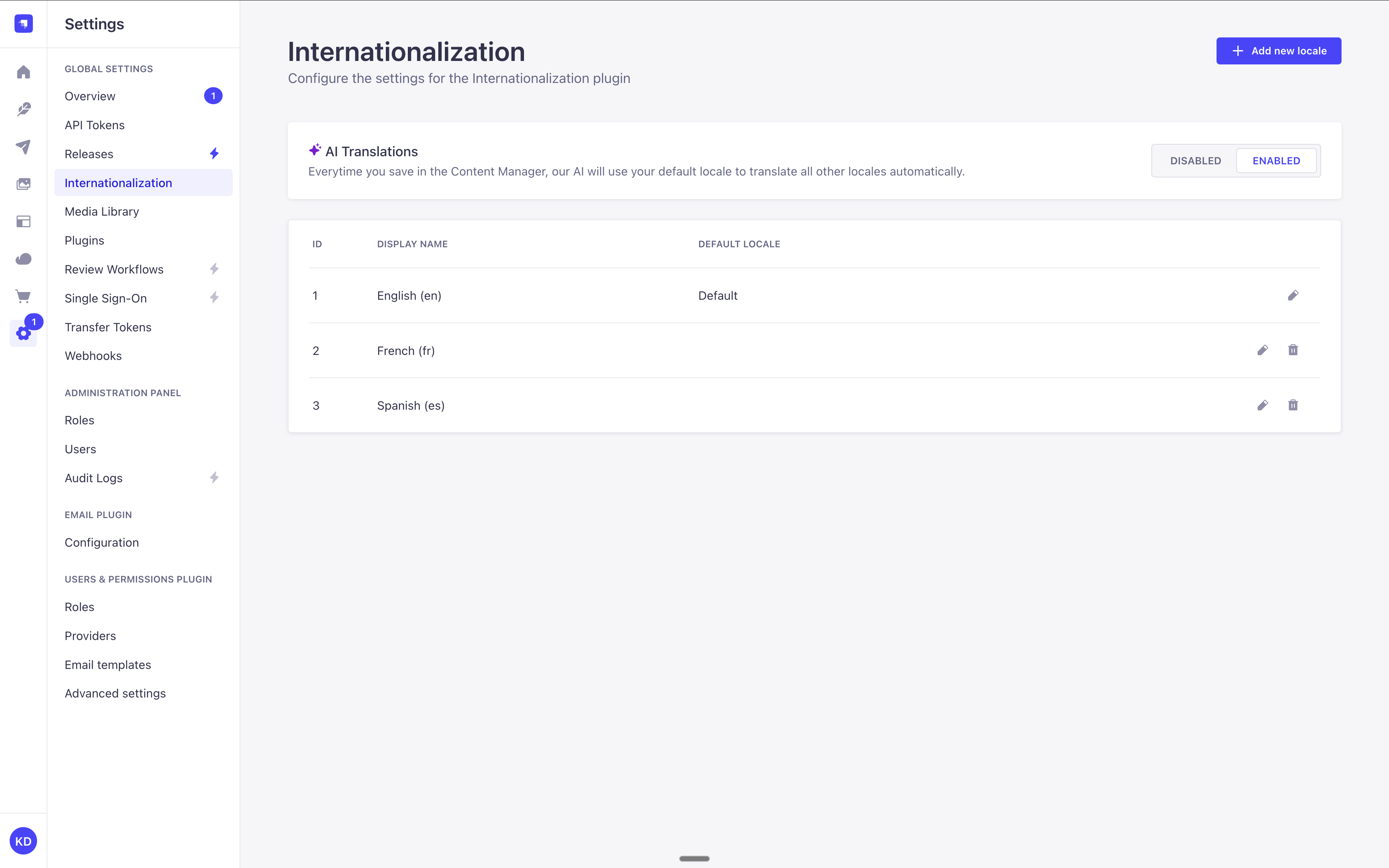Image resolution: width=1389 pixels, height=868 pixels.
Task: Open the Marketplace cart icon
Action: click(24, 296)
